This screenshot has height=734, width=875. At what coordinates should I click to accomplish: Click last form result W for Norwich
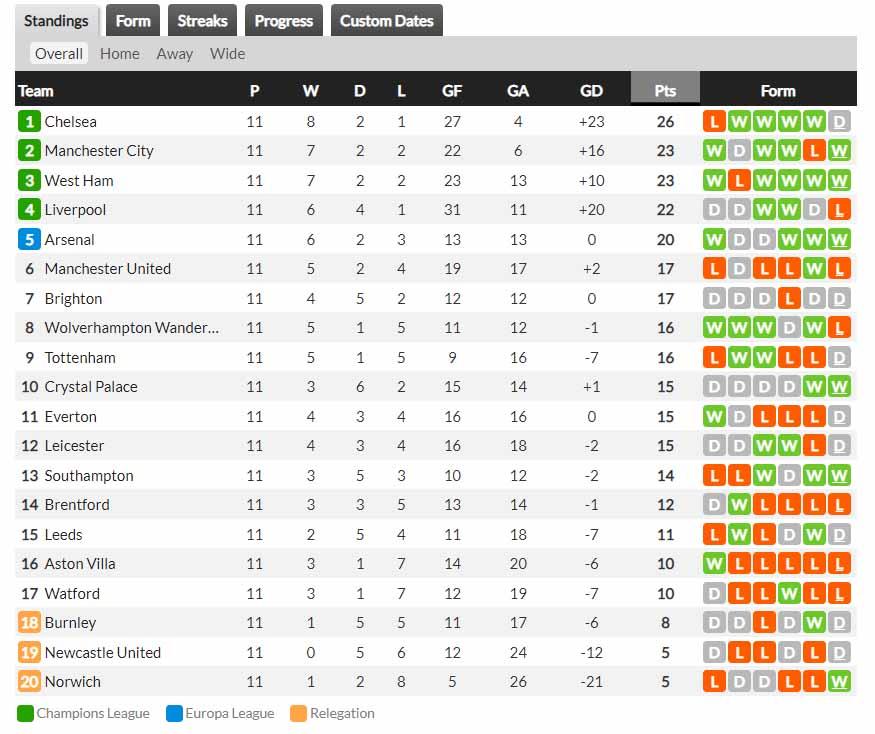coord(839,682)
